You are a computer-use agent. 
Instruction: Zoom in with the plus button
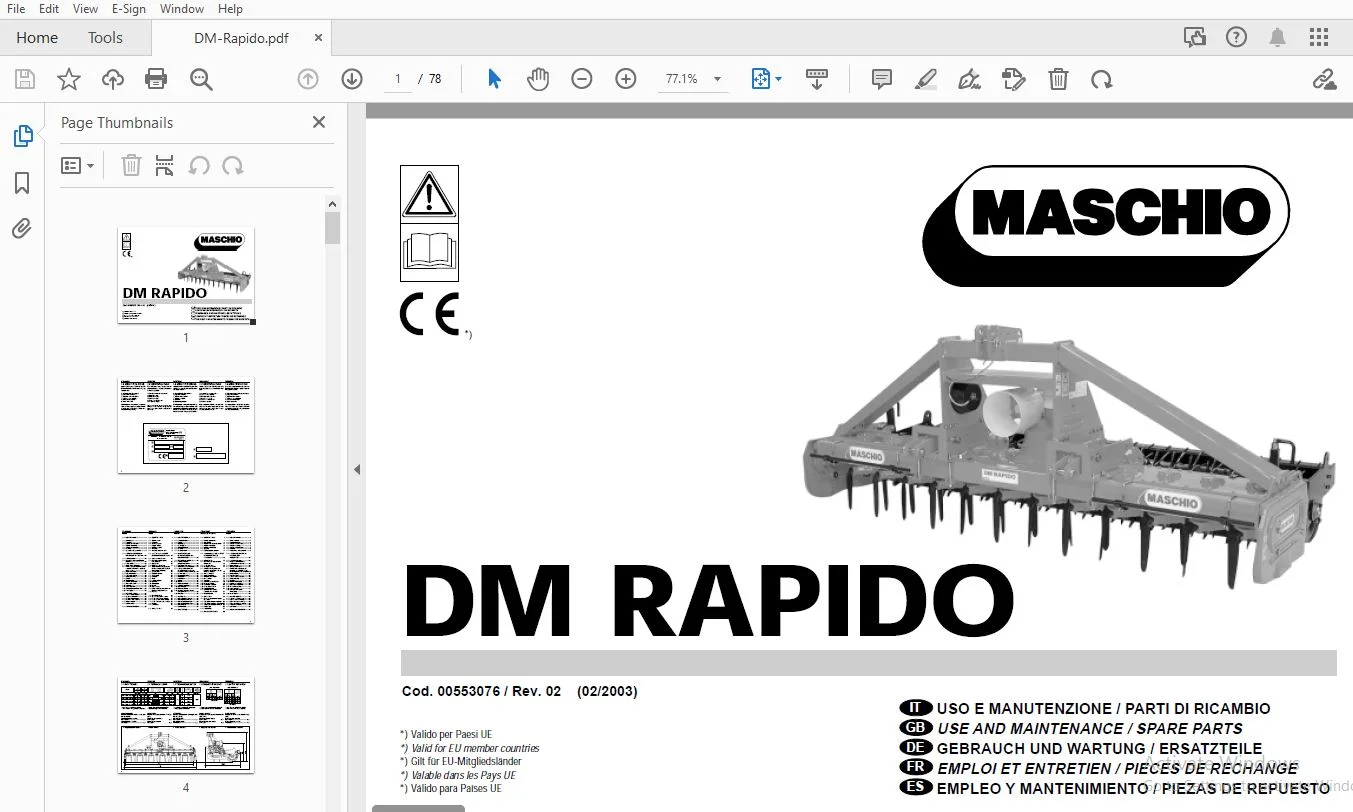click(626, 79)
